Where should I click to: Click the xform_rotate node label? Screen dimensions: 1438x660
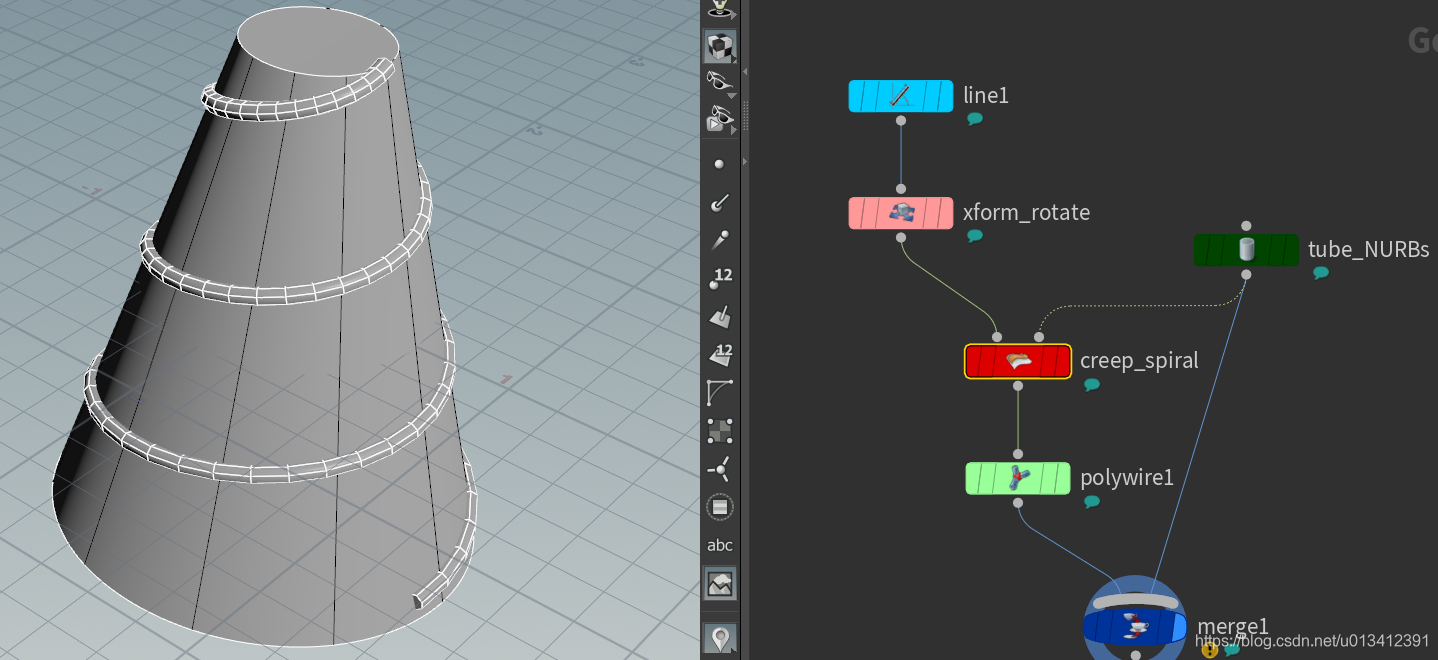click(x=1026, y=212)
